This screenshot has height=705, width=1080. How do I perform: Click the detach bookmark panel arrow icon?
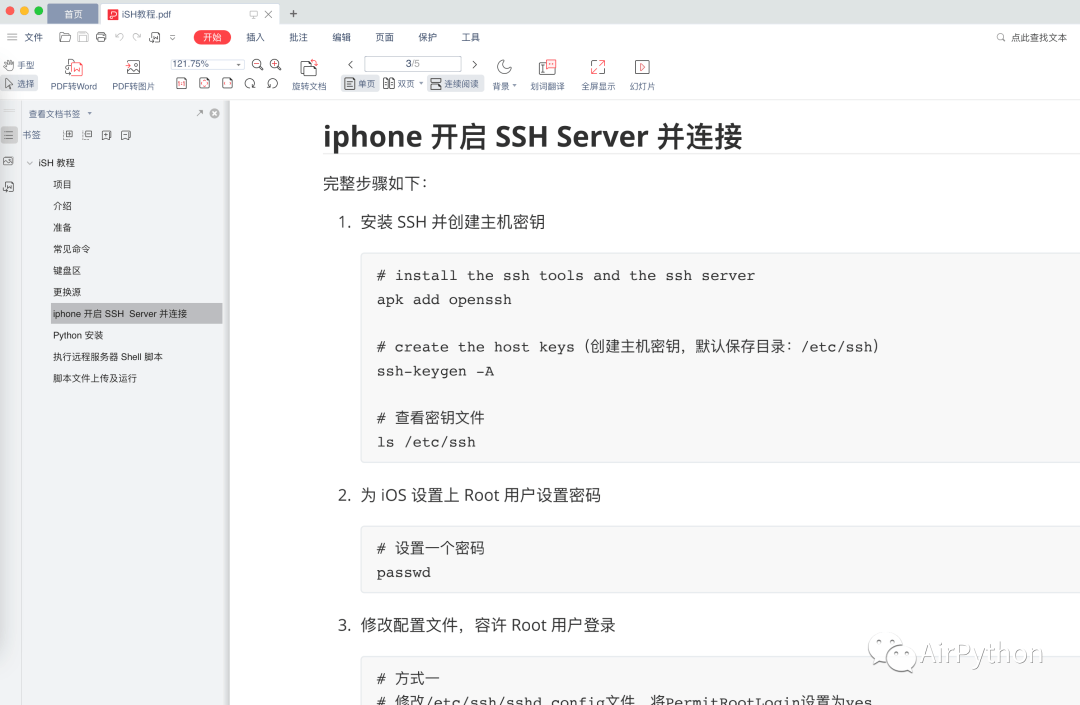click(x=200, y=113)
